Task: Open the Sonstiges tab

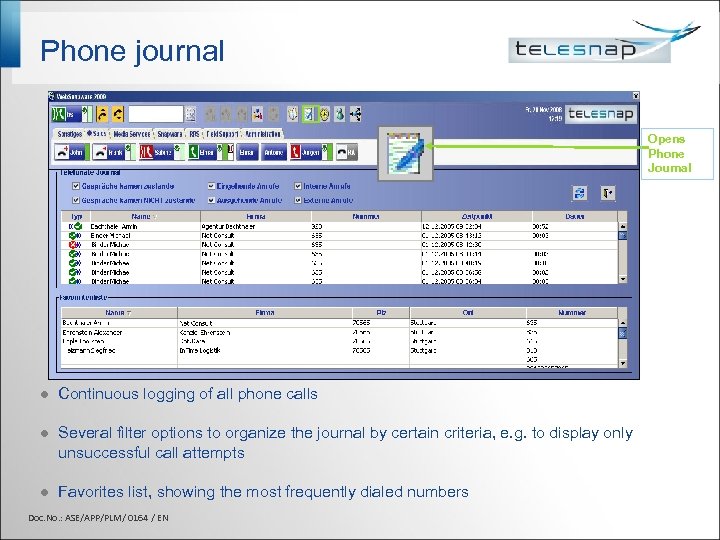Action: click(x=69, y=134)
